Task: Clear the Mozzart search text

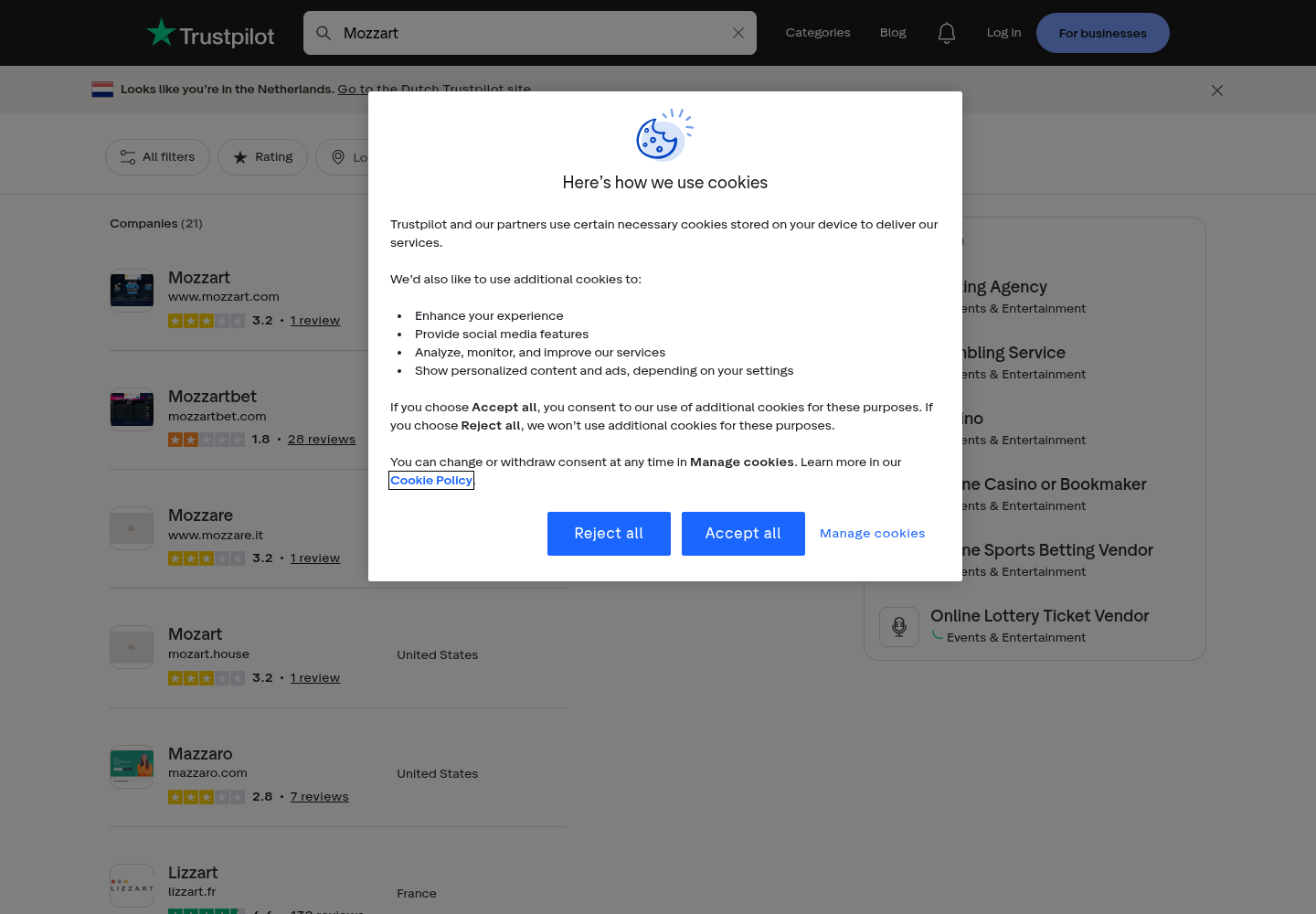Action: (738, 33)
